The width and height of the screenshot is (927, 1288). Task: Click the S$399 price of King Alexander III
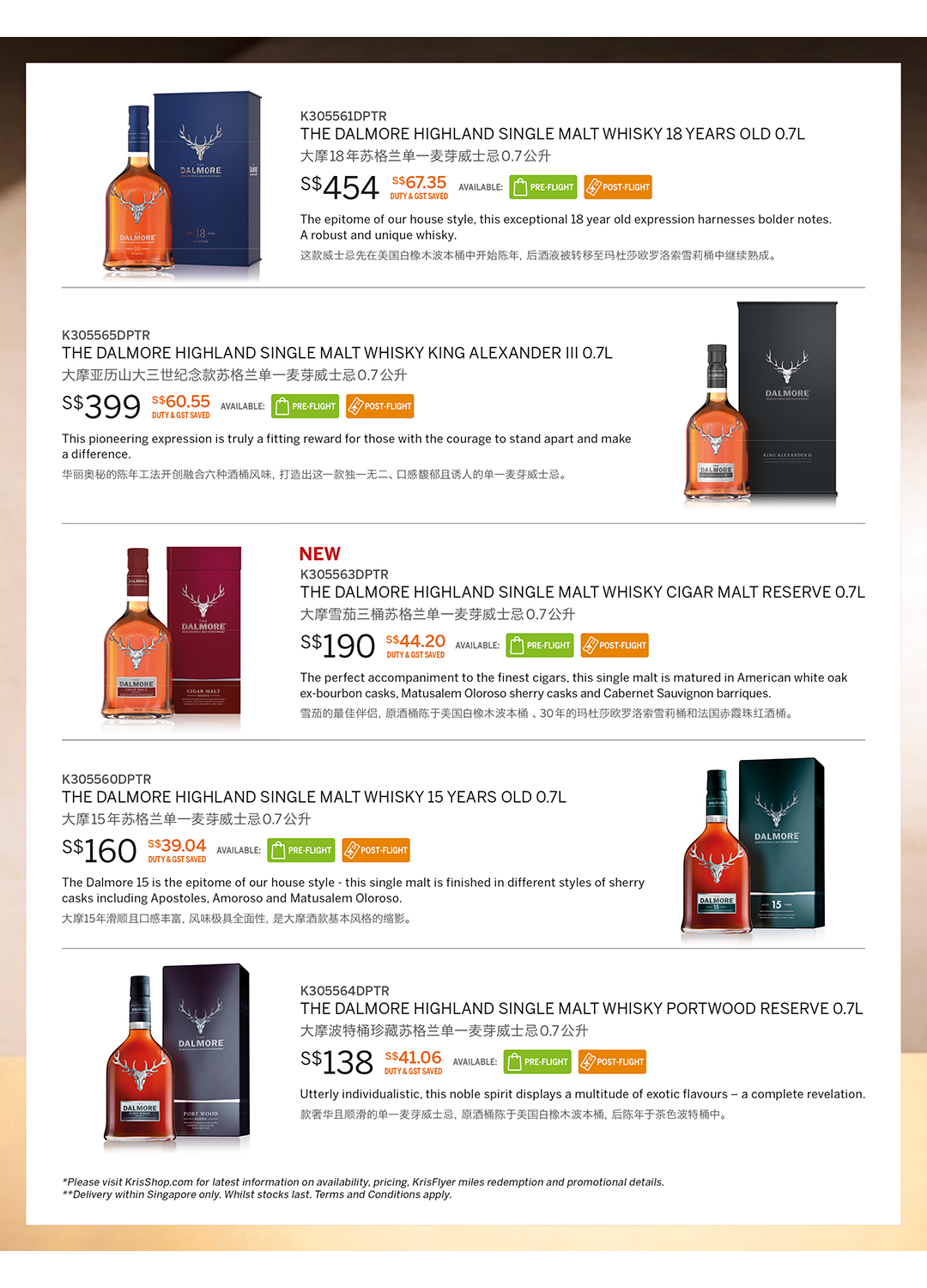pyautogui.click(x=101, y=406)
